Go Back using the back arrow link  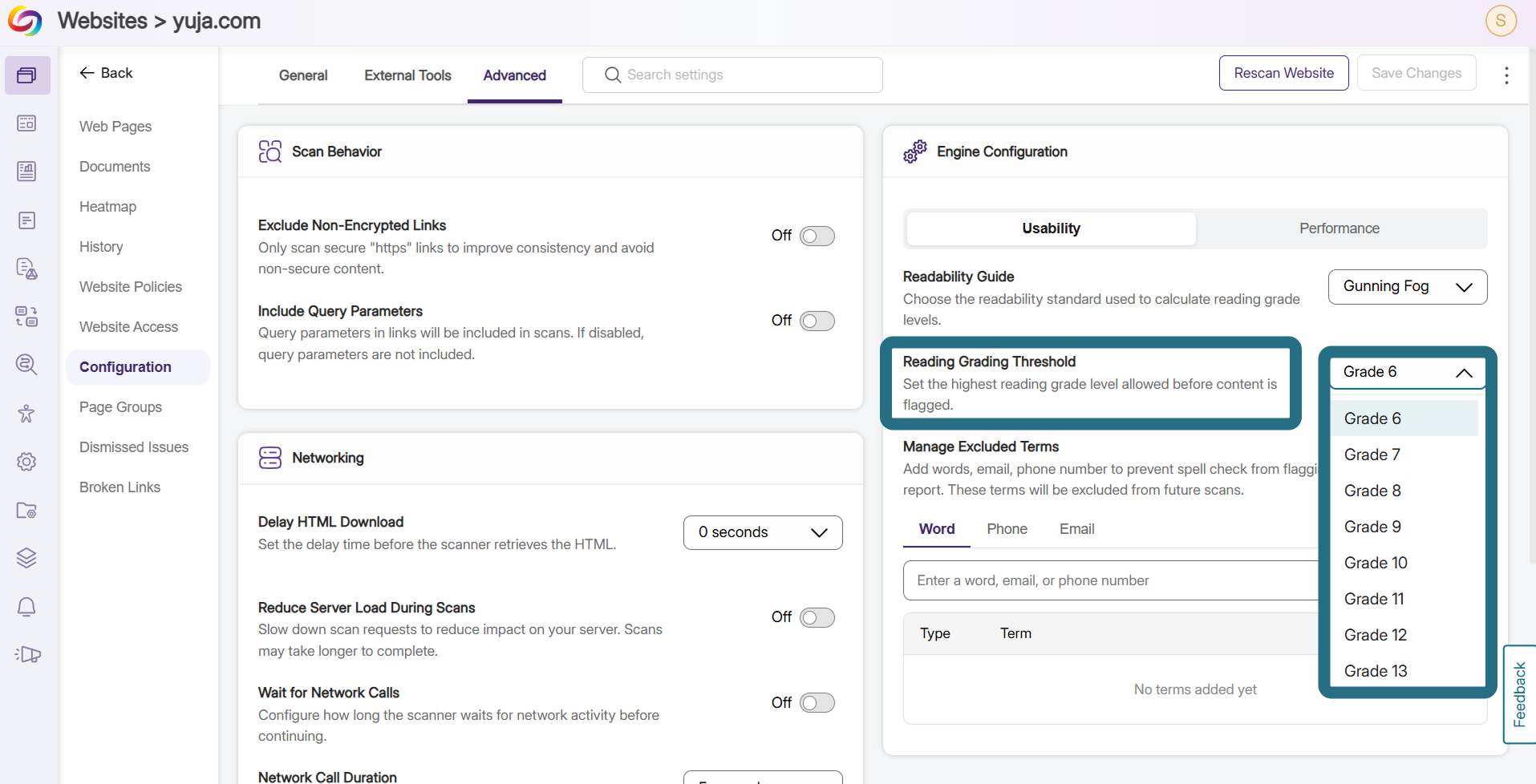[x=106, y=73]
